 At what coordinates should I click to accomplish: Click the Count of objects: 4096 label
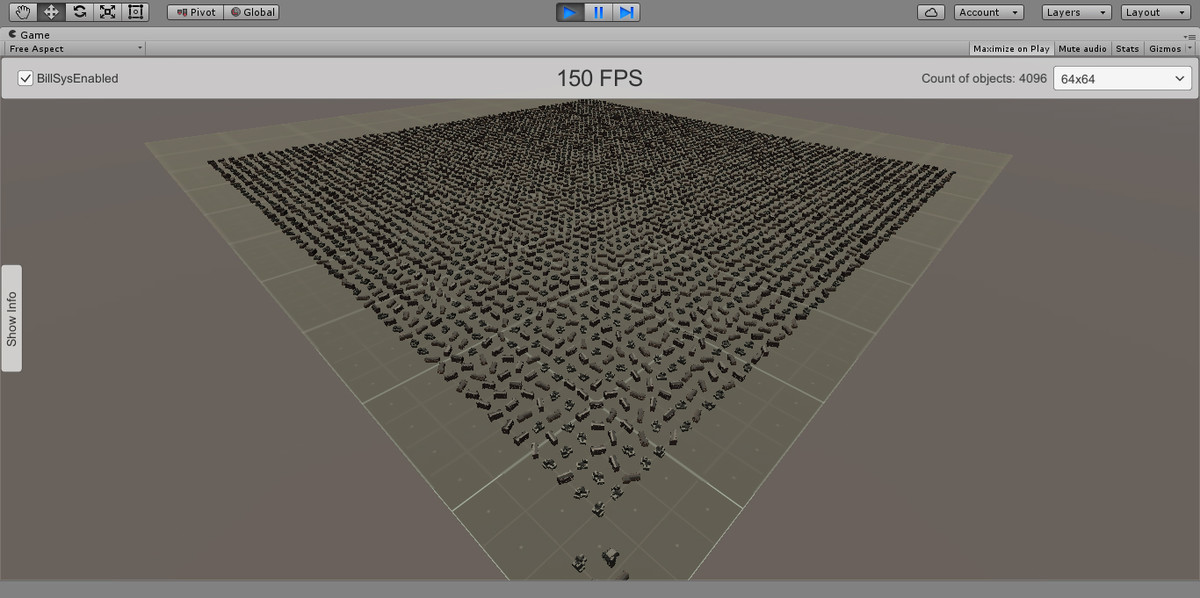pyautogui.click(x=984, y=78)
